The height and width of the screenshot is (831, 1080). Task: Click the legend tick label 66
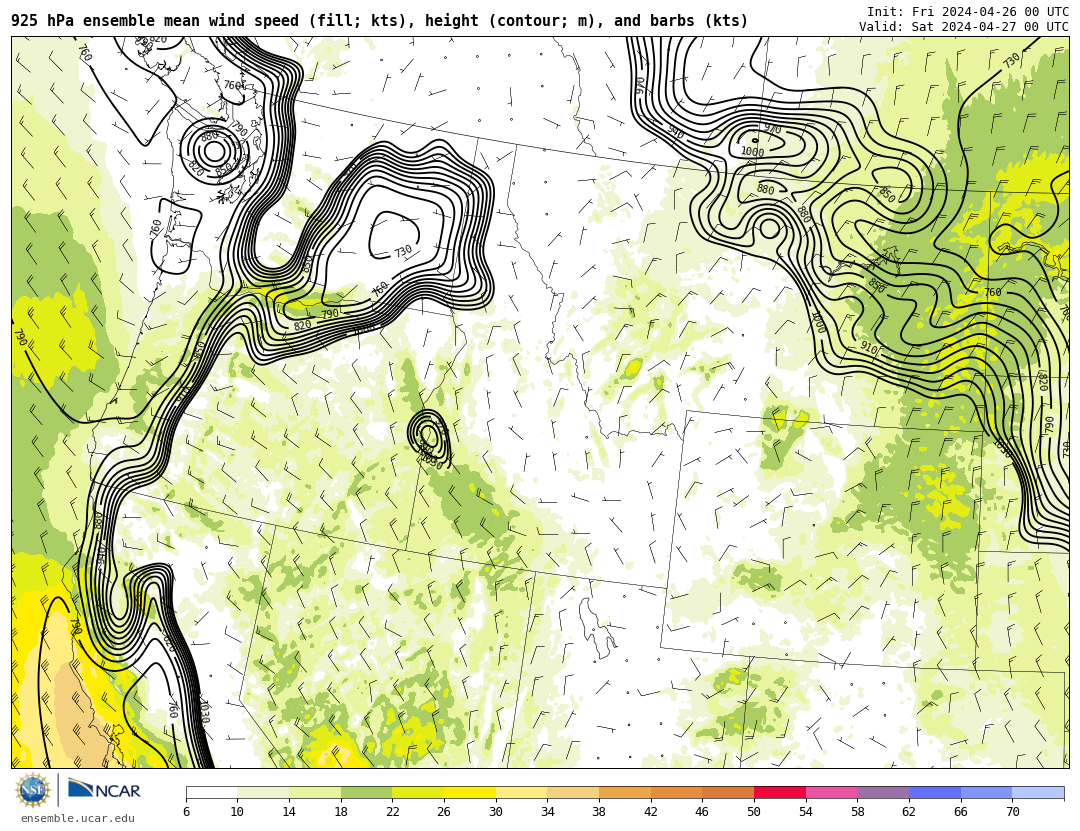click(961, 812)
